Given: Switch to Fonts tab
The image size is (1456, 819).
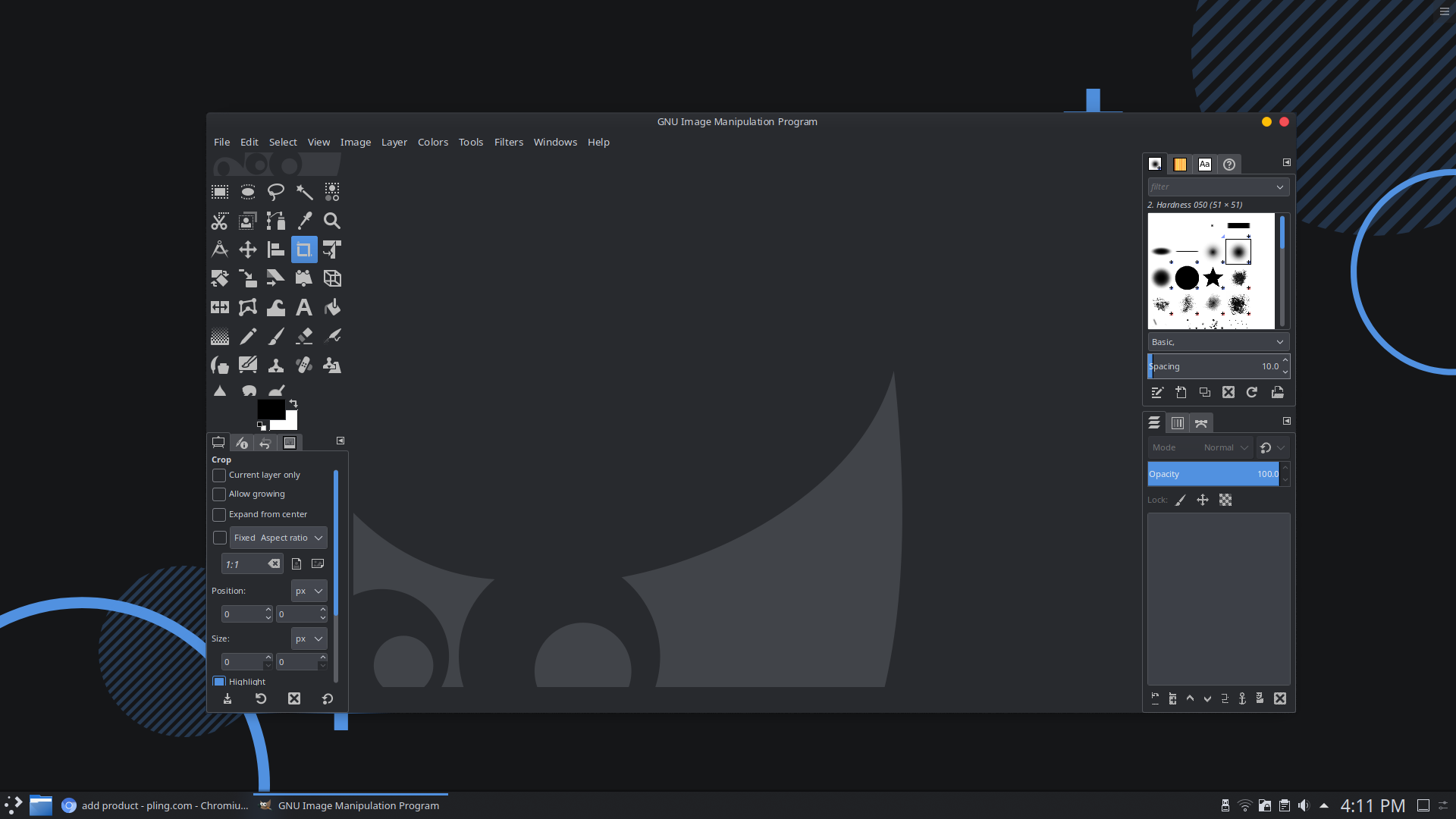Looking at the screenshot, I should (1205, 165).
